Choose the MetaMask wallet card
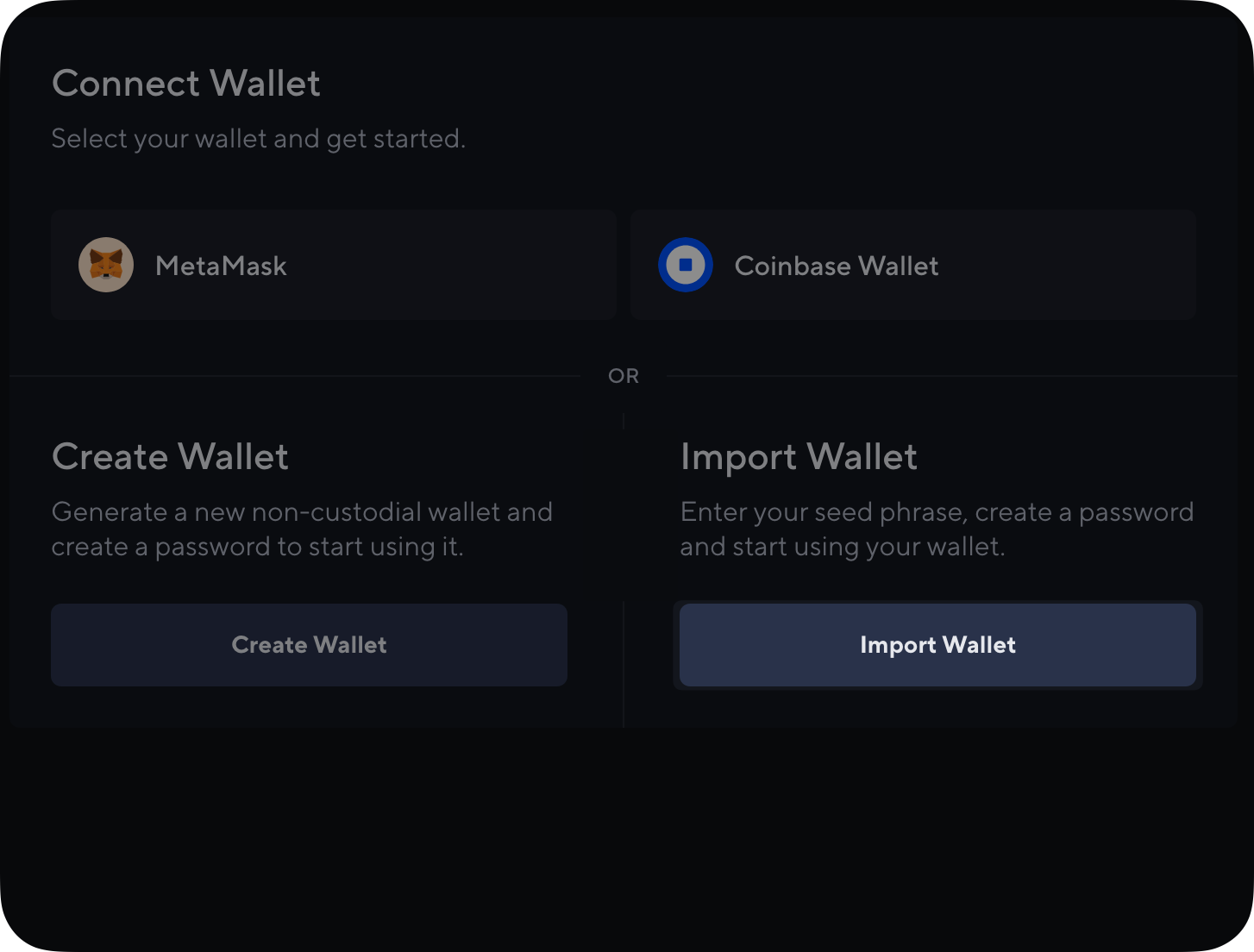 (x=334, y=265)
